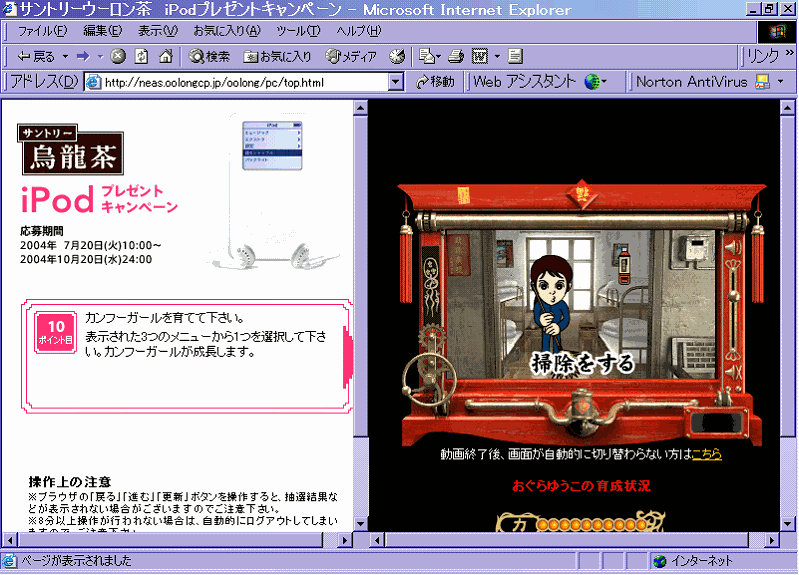Click the おぐらゆうこの育成状況 heading
The width and height of the screenshot is (799, 575).
pyautogui.click(x=581, y=486)
